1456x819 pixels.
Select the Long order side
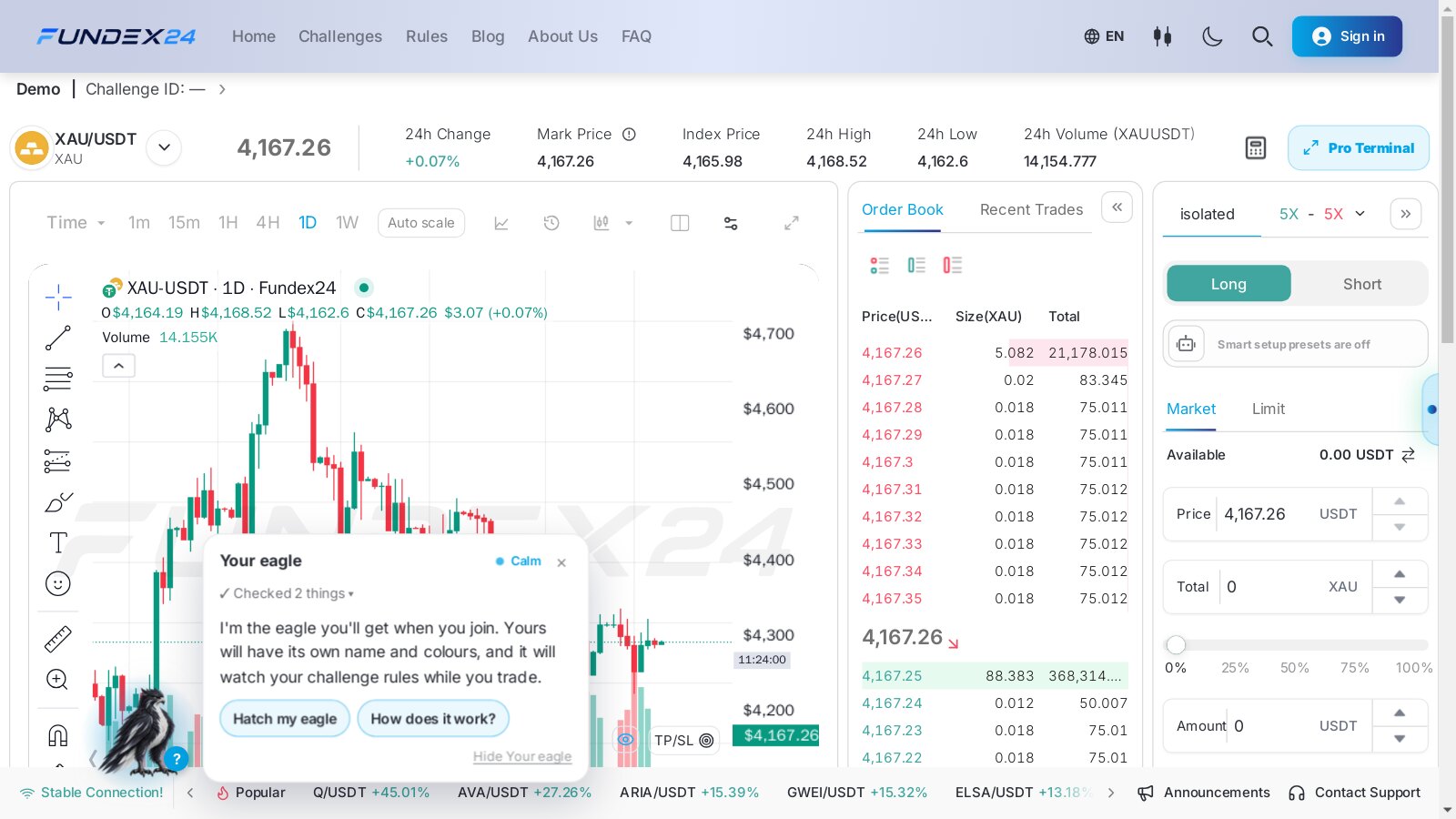[x=1228, y=284]
